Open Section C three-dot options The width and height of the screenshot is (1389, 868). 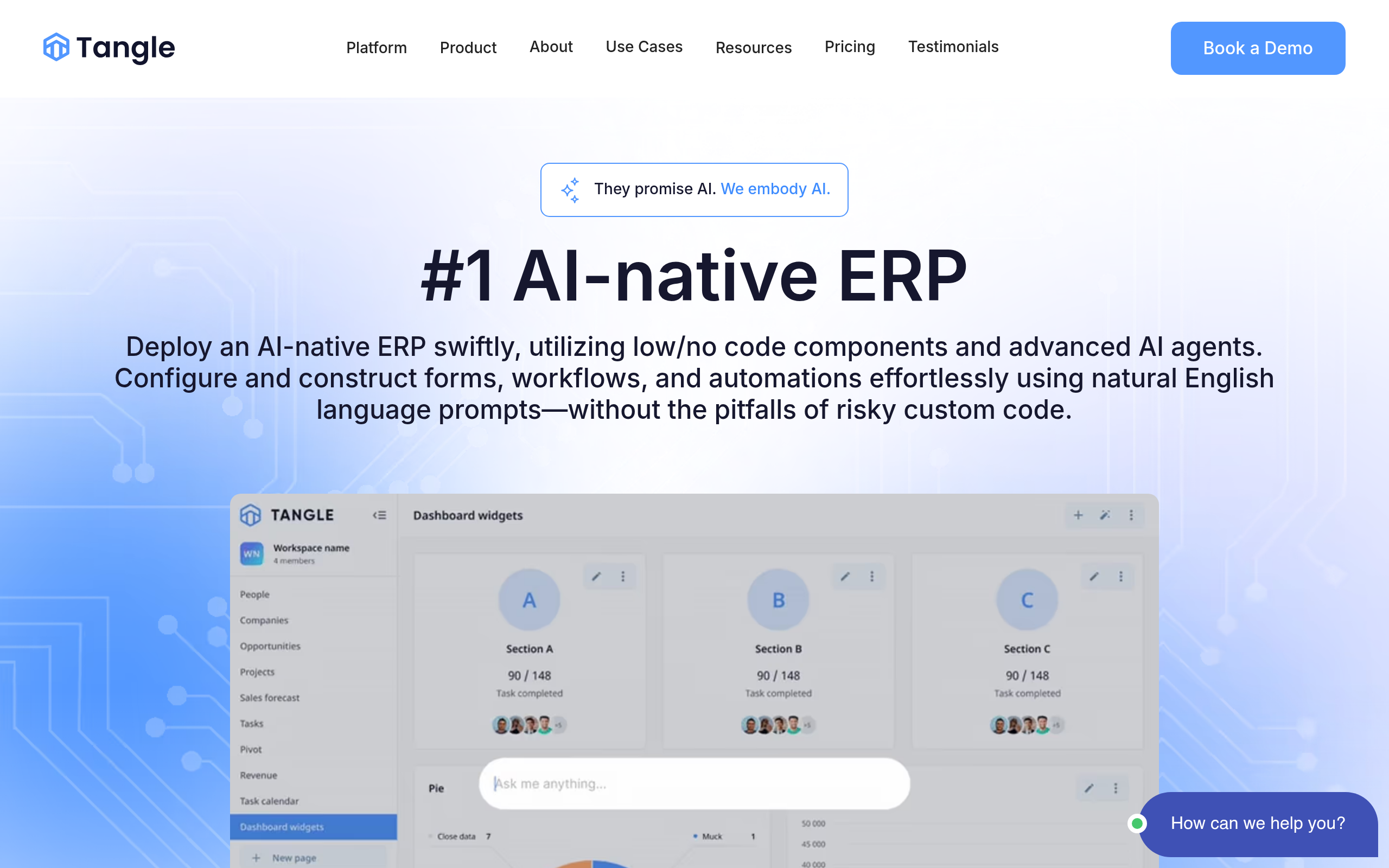pyautogui.click(x=1120, y=576)
